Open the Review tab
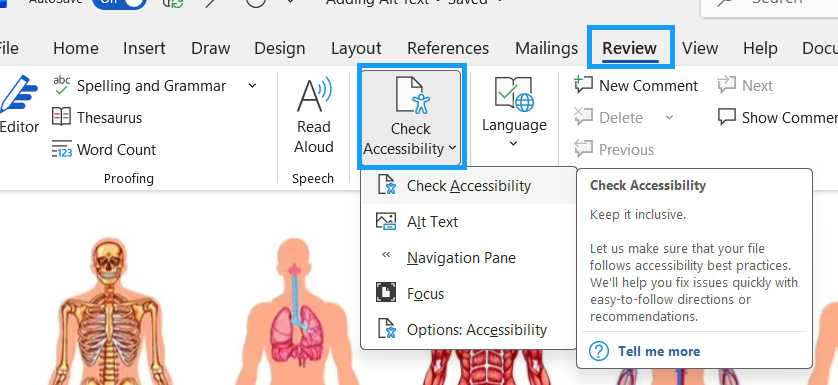This screenshot has height=385, width=838. click(630, 48)
